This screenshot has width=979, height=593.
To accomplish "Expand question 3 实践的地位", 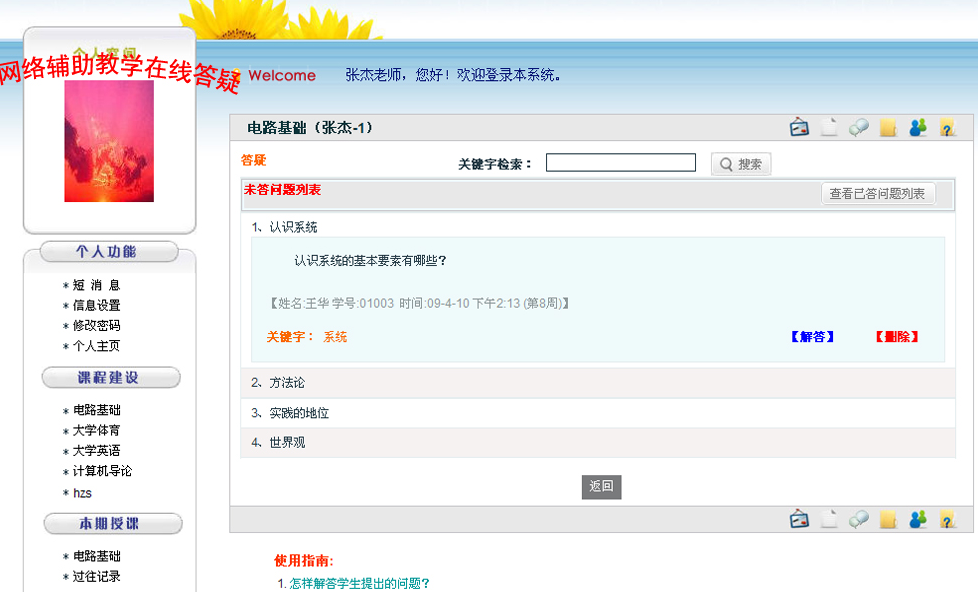I will point(299,413).
